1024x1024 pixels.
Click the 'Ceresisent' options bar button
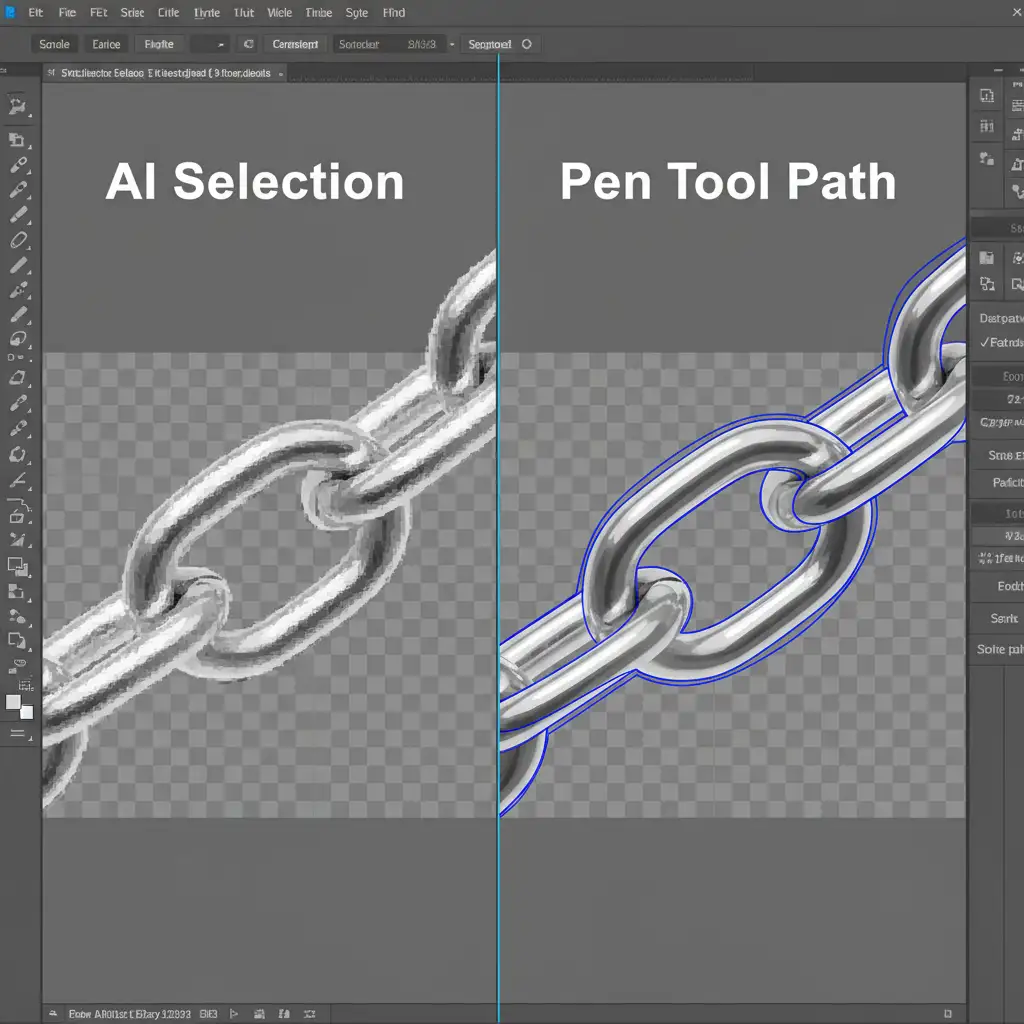tap(295, 44)
